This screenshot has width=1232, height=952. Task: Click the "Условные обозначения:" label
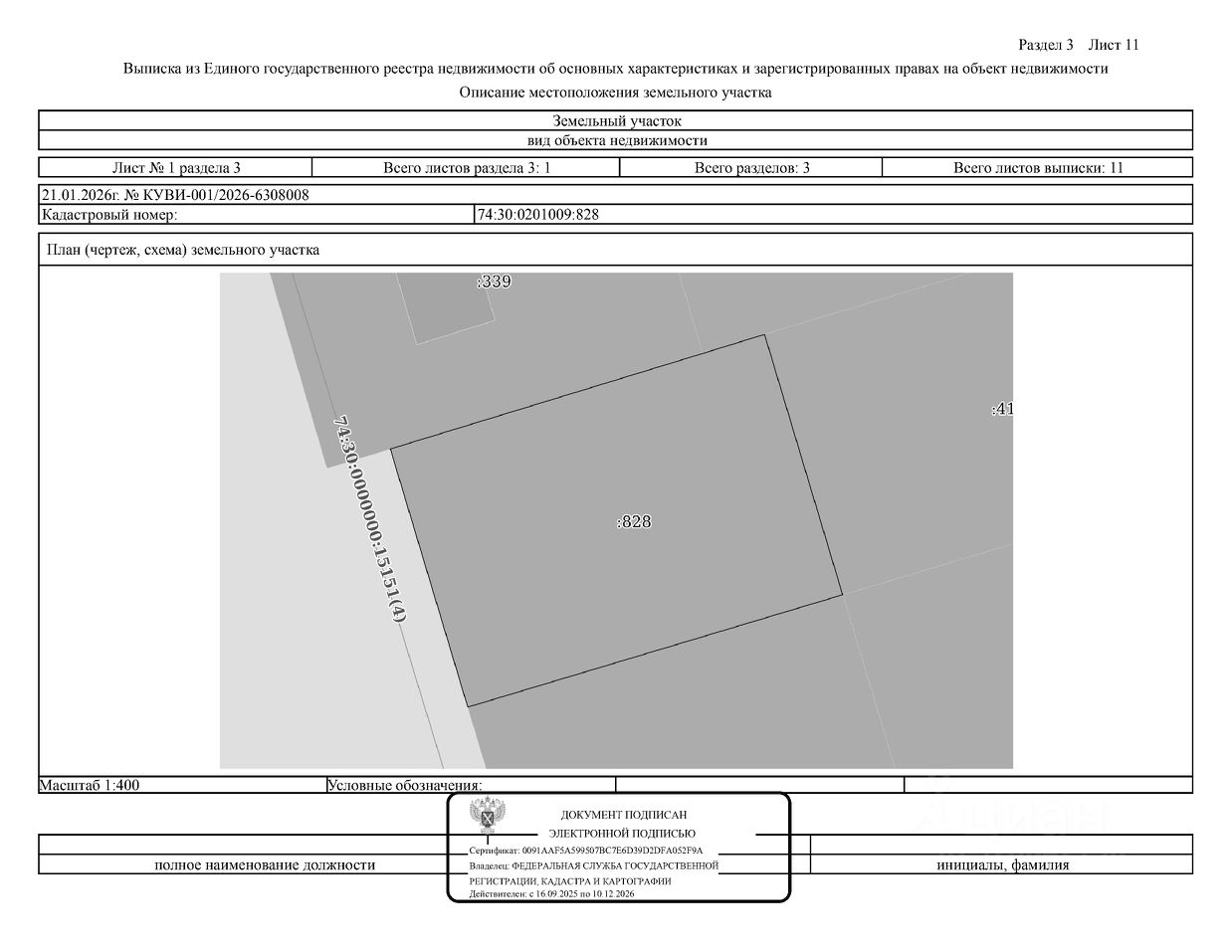pyautogui.click(x=405, y=786)
